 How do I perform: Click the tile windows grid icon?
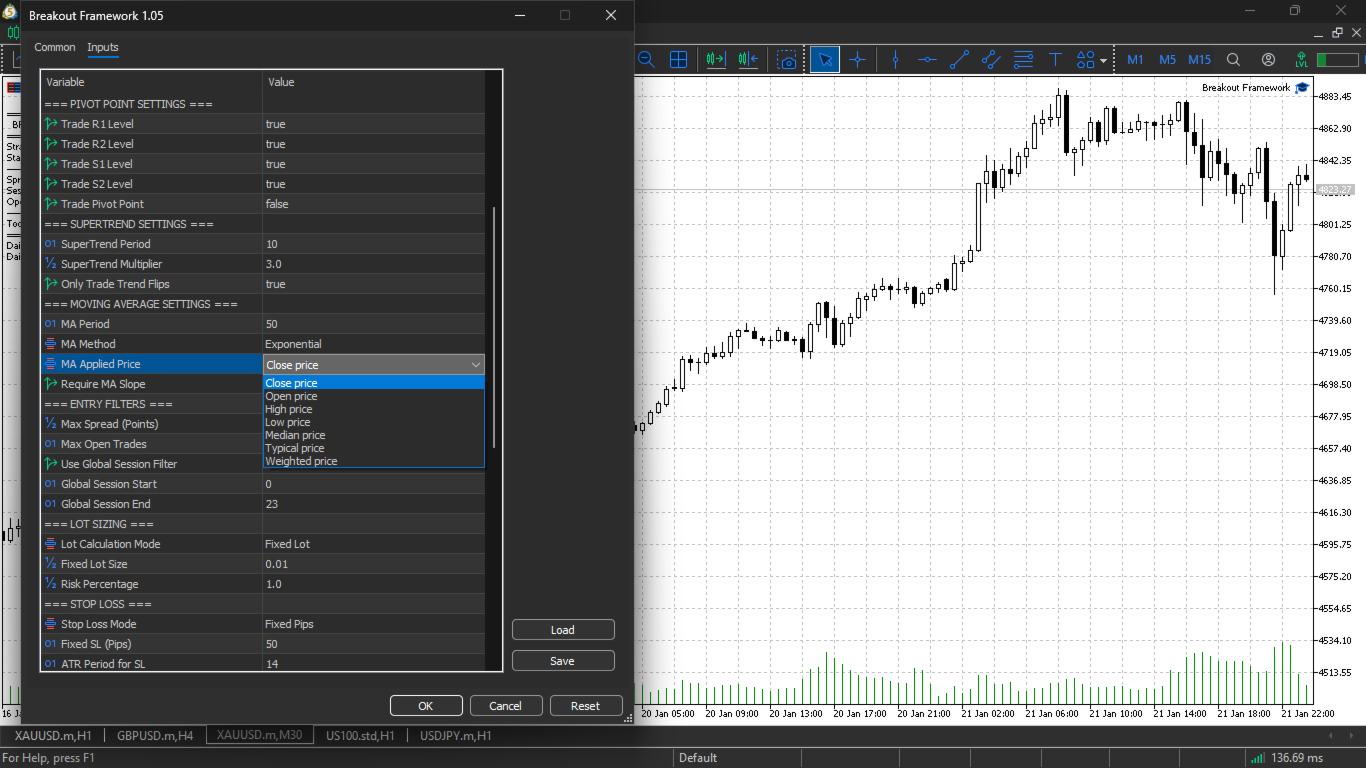pos(678,60)
